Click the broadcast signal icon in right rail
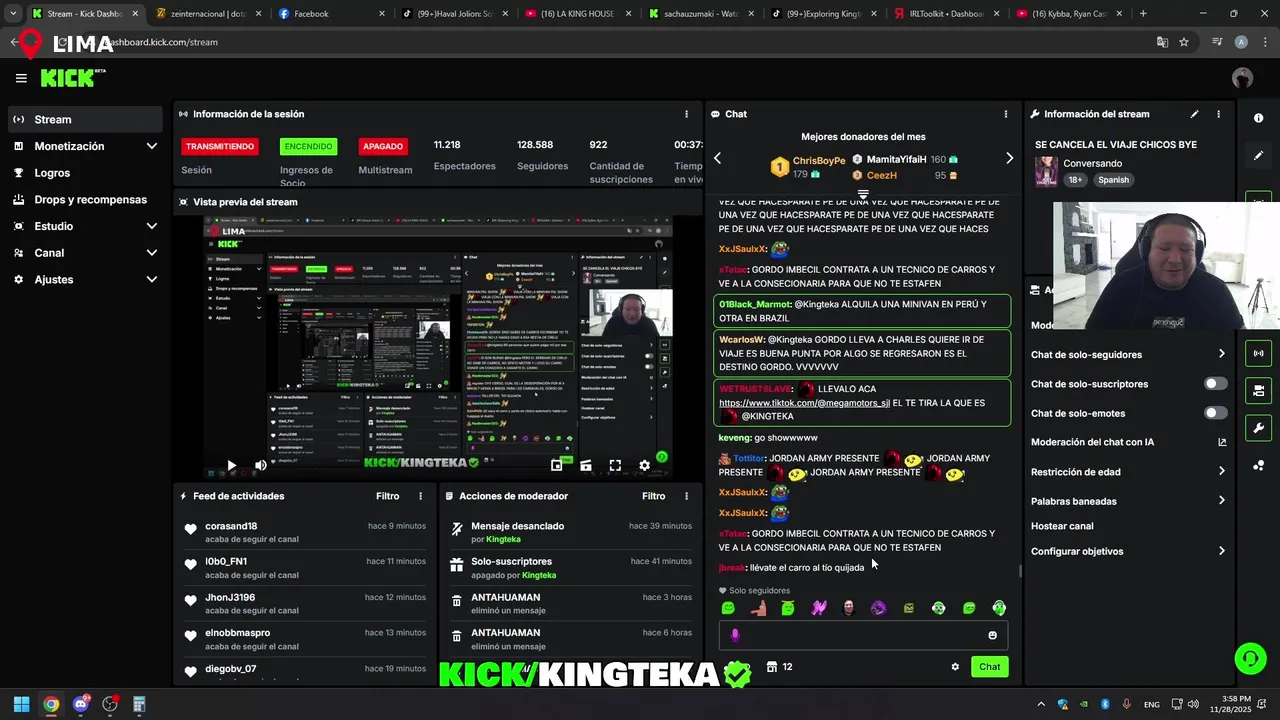 (1258, 353)
